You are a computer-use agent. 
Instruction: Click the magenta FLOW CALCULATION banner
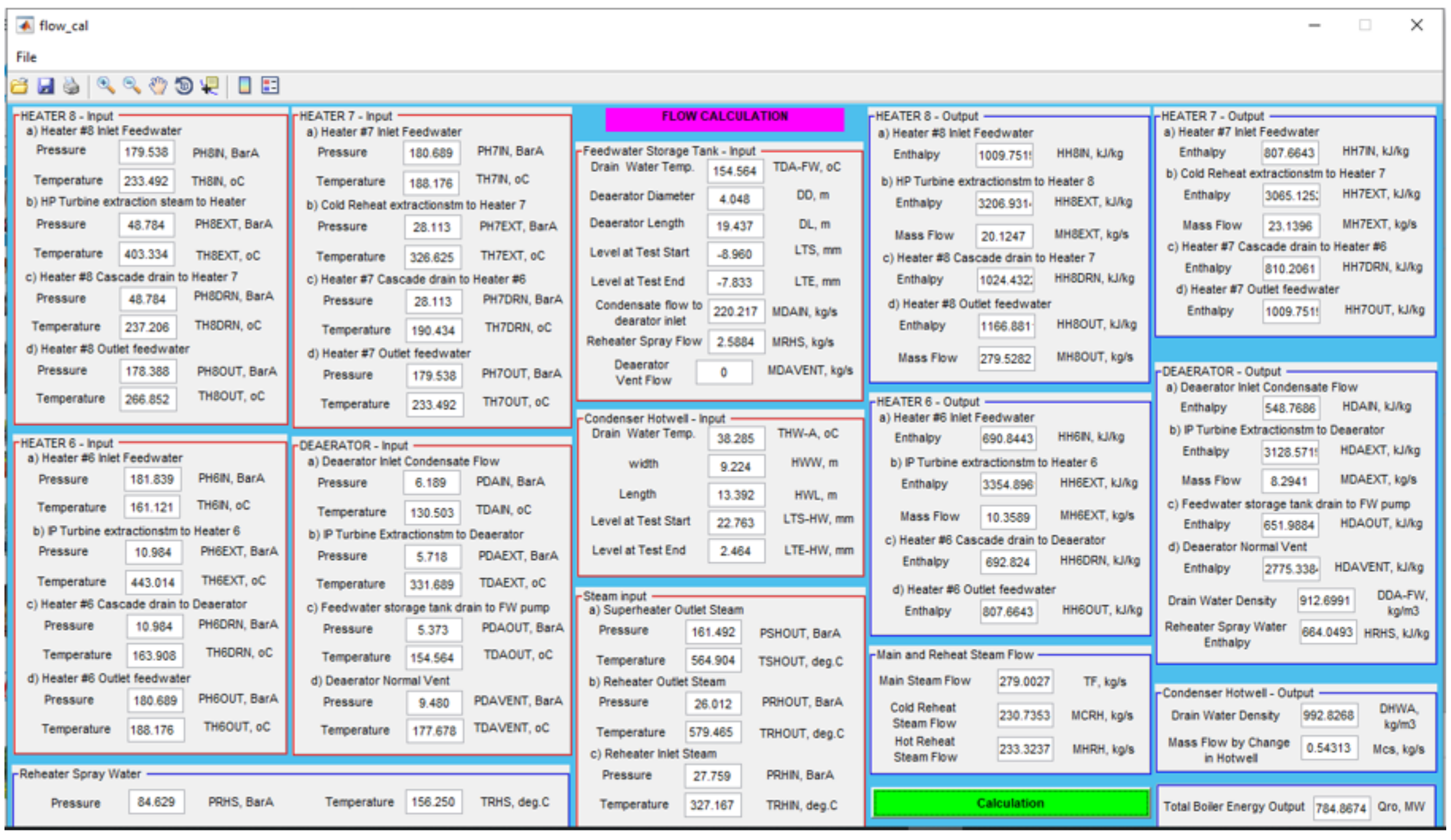click(724, 118)
